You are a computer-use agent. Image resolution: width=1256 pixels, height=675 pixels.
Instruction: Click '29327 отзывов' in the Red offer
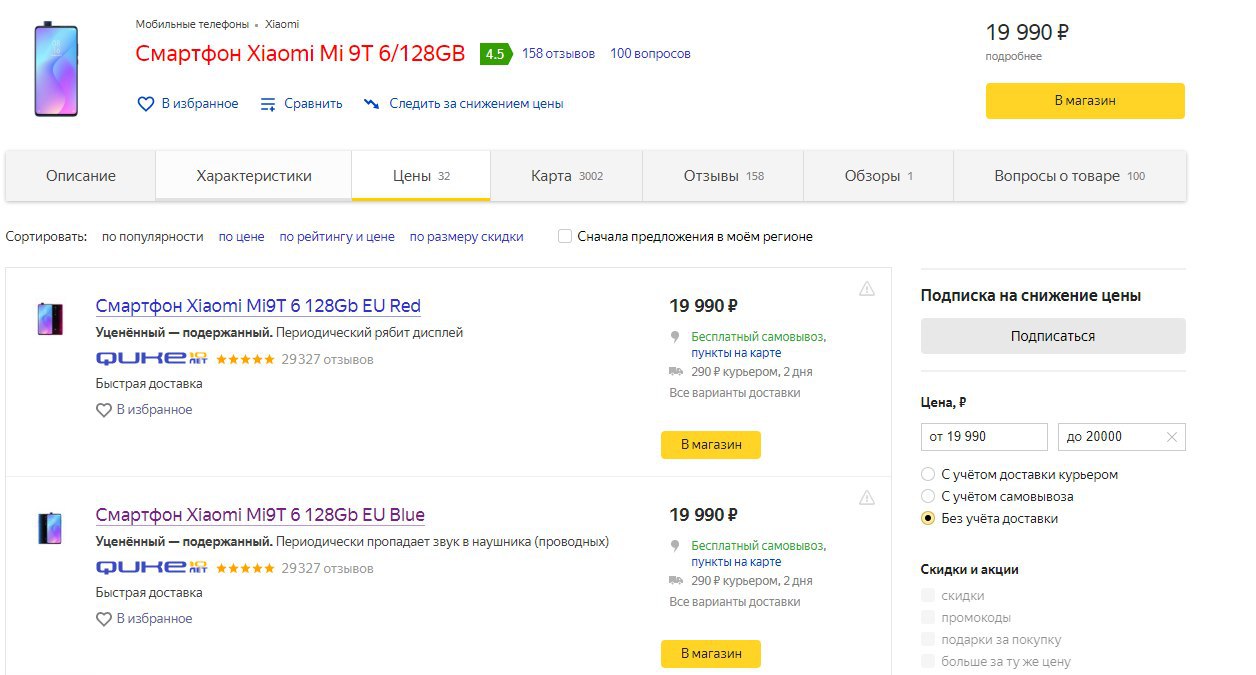tap(327, 359)
